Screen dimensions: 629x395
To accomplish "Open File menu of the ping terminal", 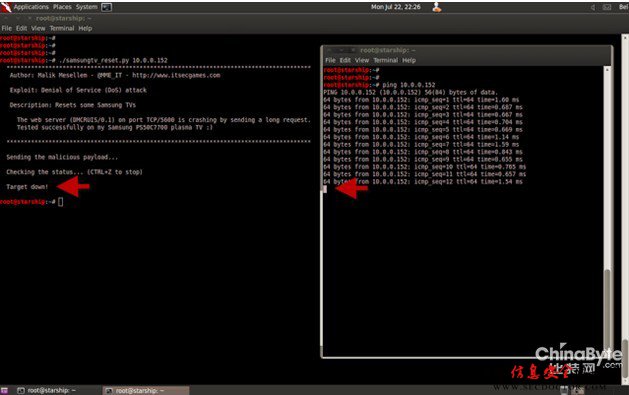I will [x=330, y=60].
